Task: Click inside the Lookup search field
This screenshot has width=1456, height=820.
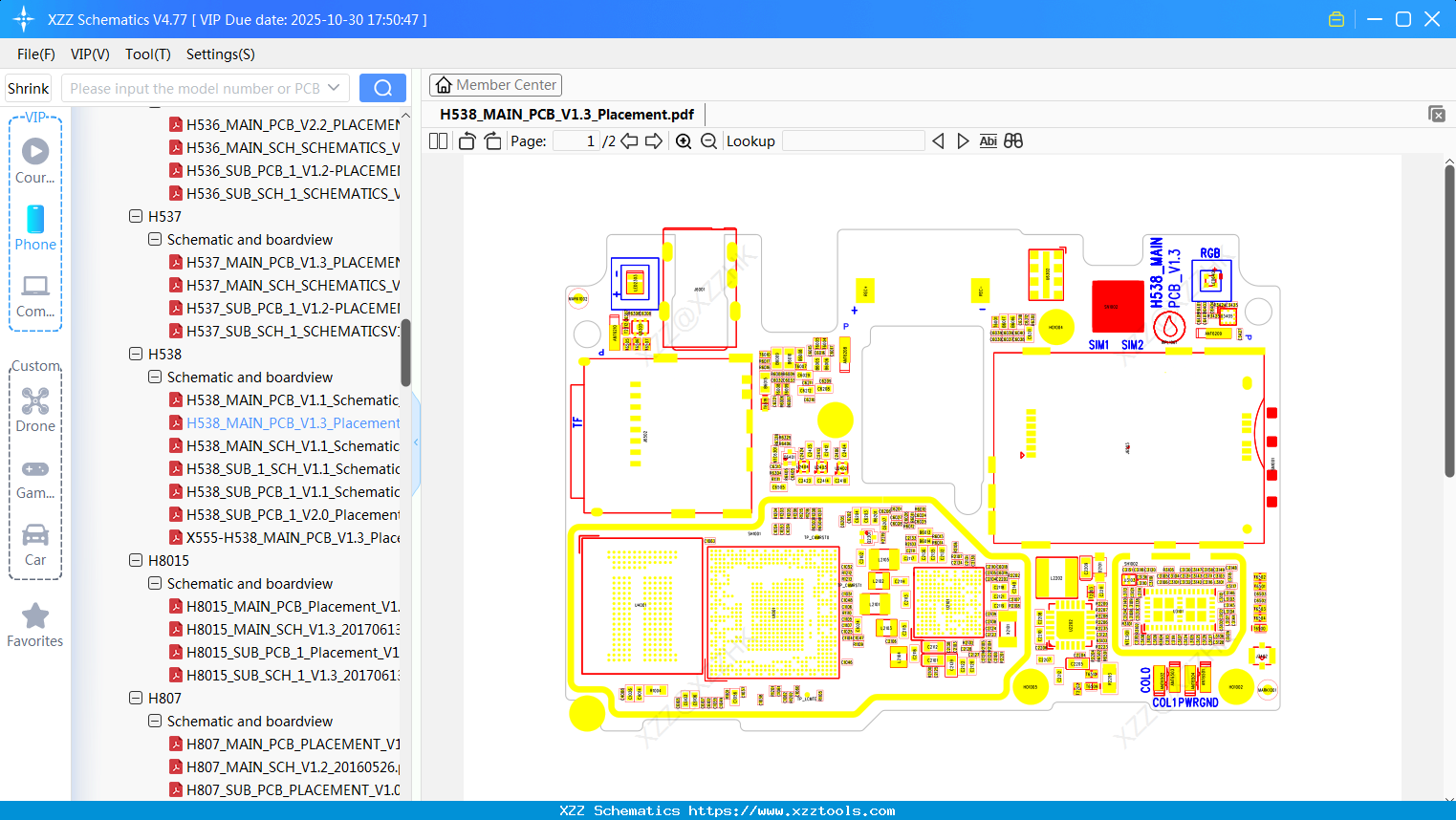Action: [853, 140]
